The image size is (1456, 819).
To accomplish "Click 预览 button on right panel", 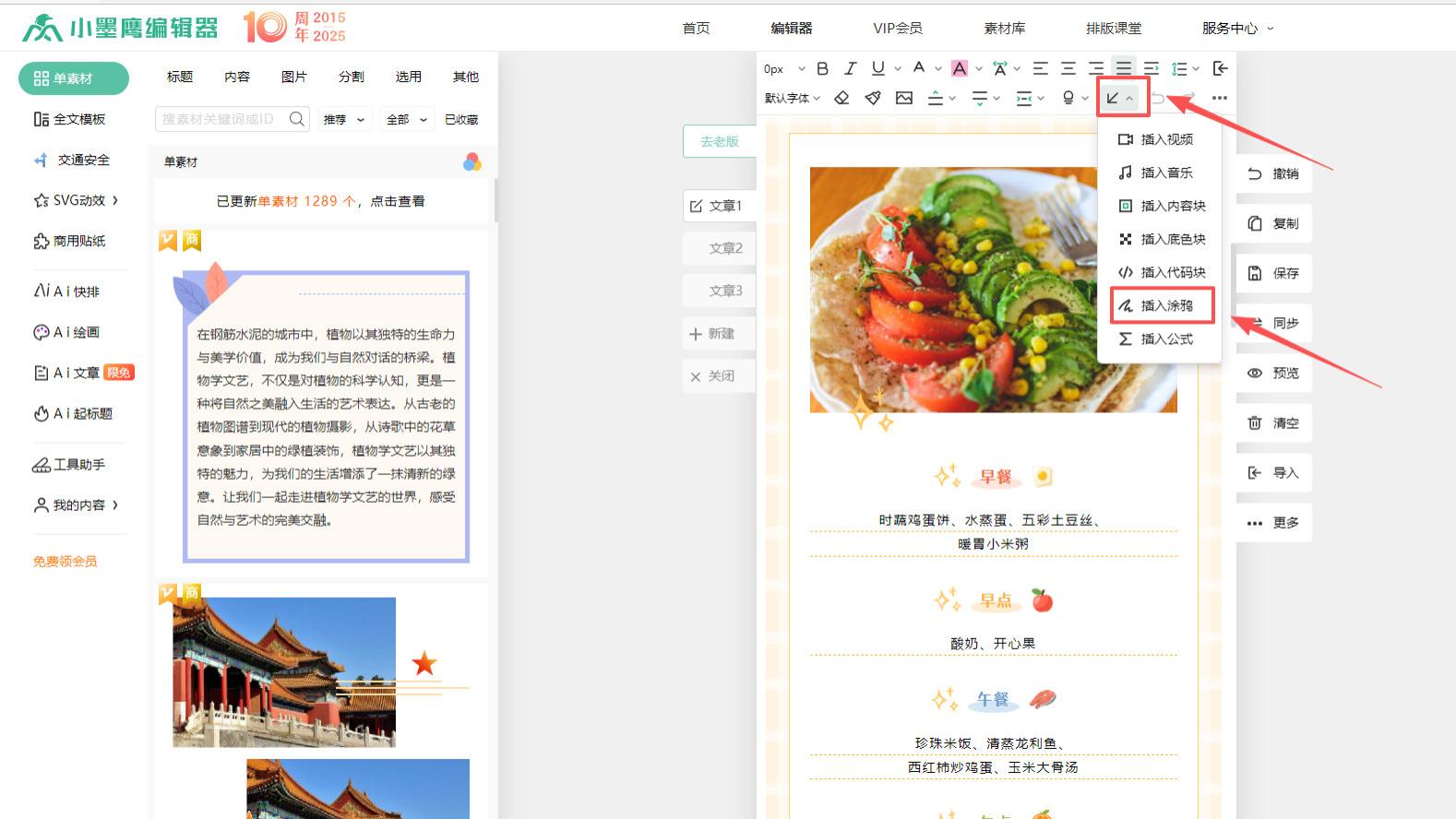I will click(1273, 373).
